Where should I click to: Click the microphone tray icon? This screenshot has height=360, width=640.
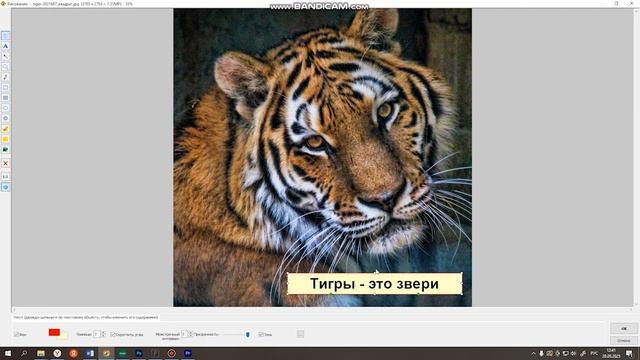point(541,353)
